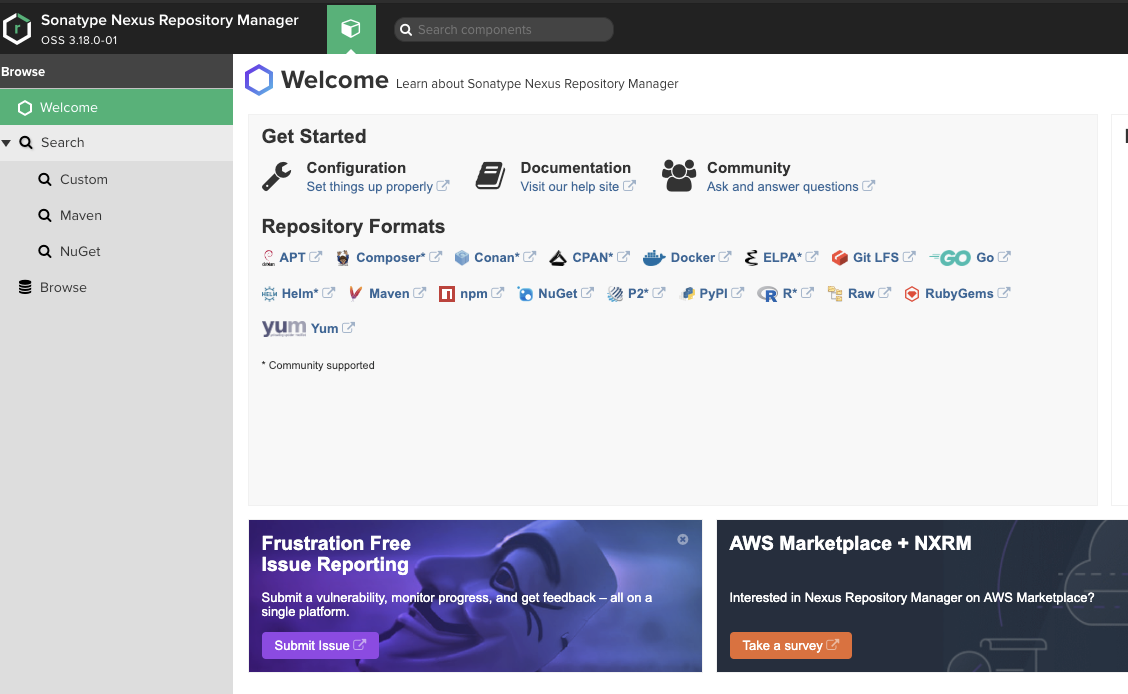Open the Raw format link
This screenshot has width=1128, height=694.
click(861, 293)
